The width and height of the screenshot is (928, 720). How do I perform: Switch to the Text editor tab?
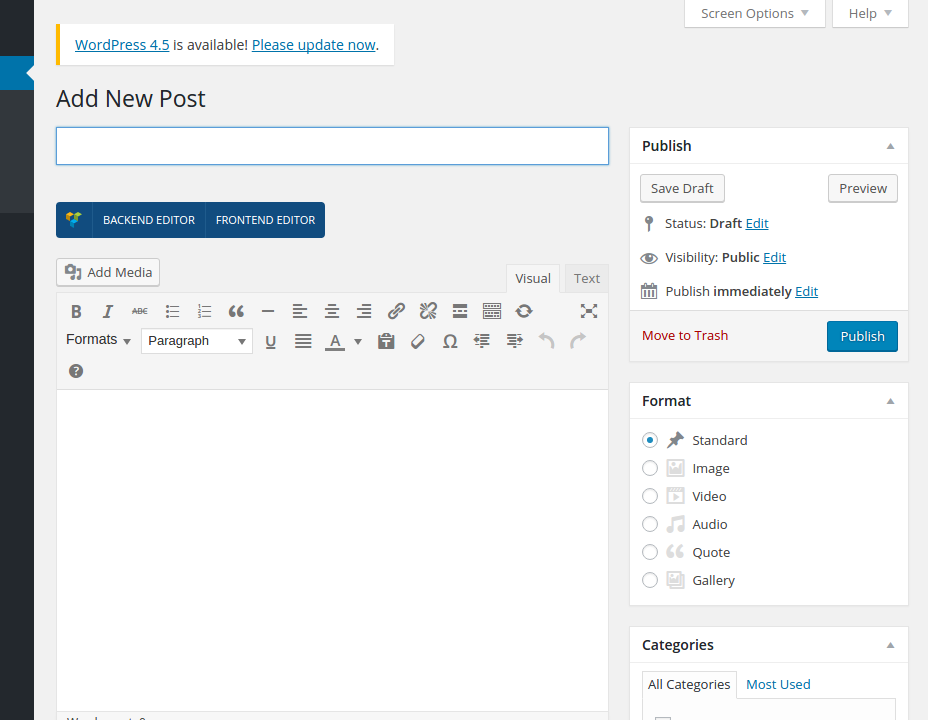pos(587,279)
